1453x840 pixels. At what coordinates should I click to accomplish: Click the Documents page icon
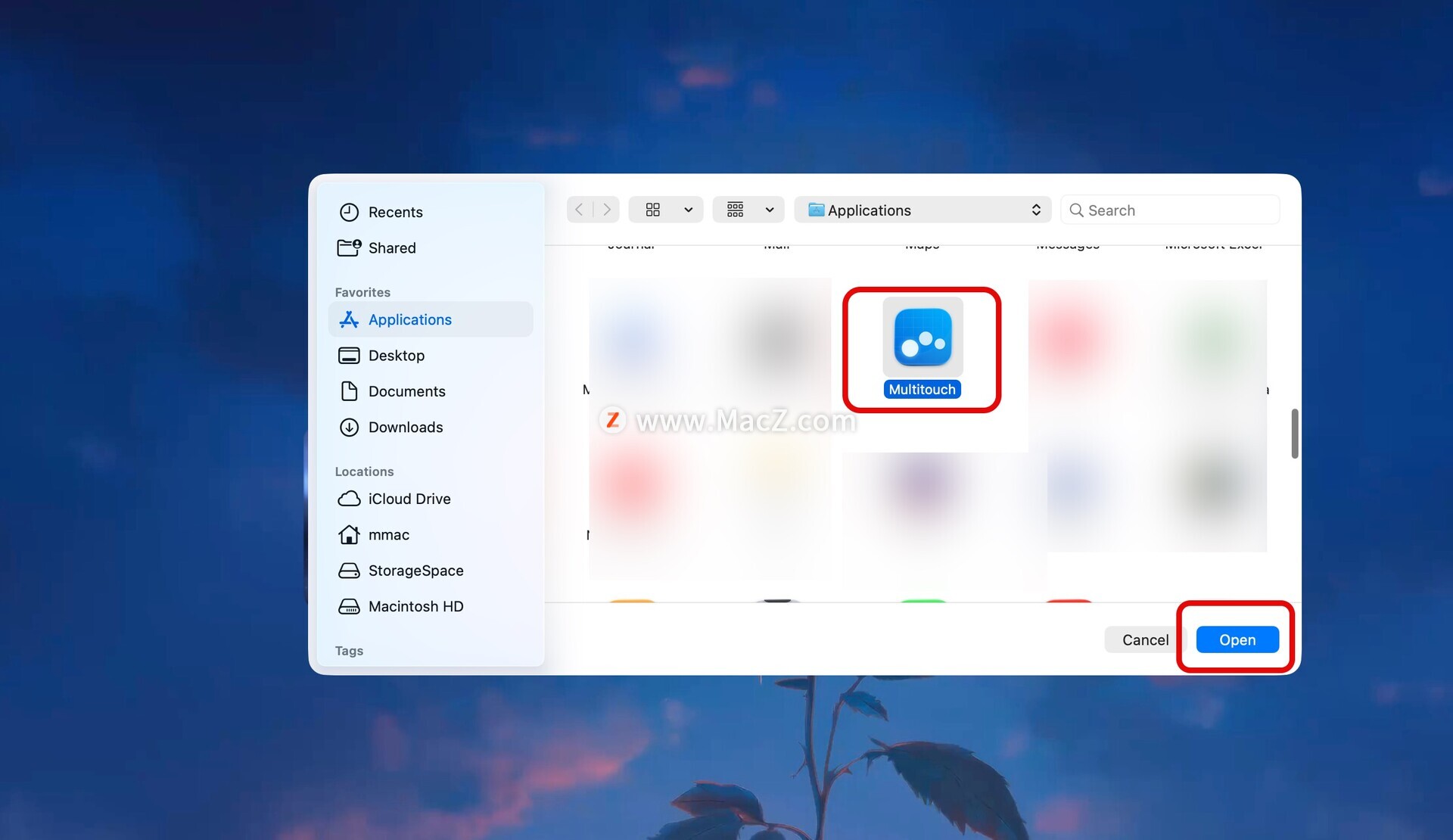(x=349, y=391)
